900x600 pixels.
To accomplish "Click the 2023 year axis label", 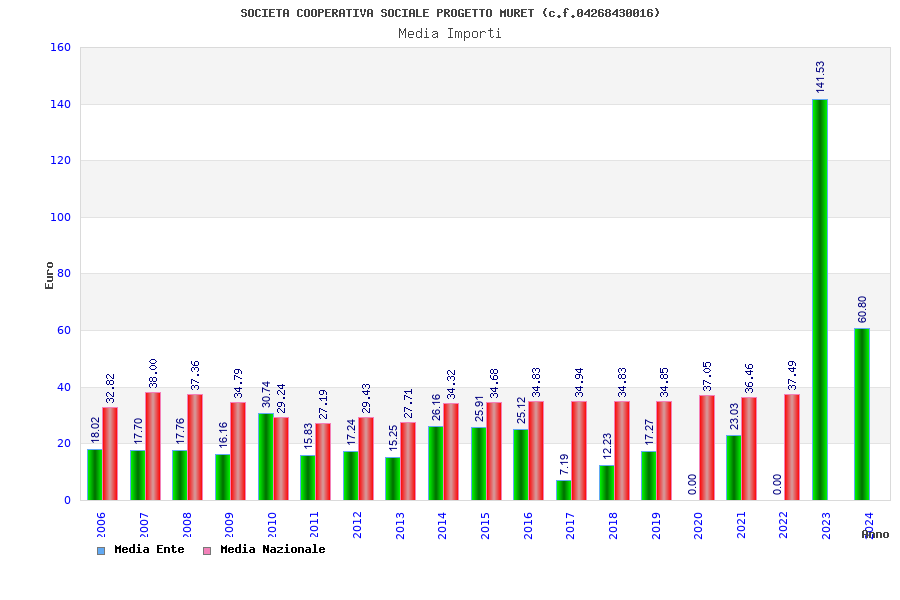I will pos(827,525).
